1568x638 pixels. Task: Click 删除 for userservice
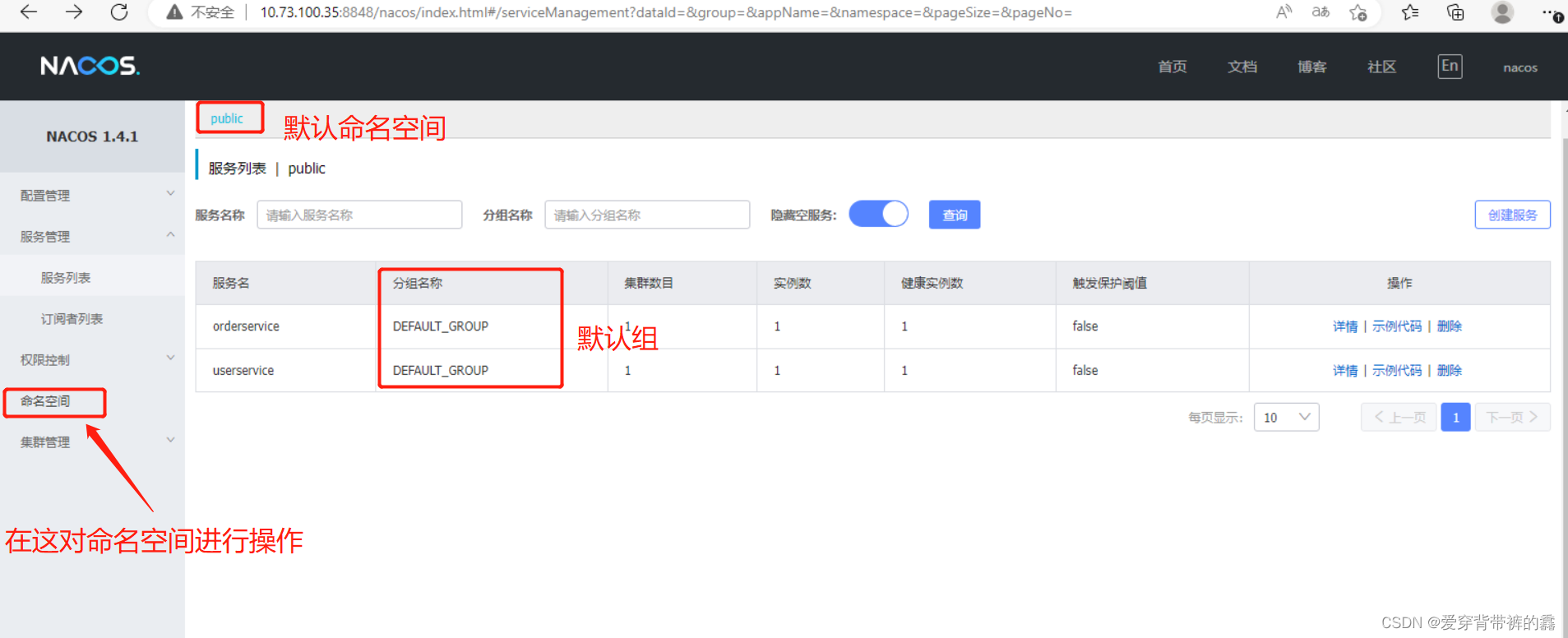[x=1450, y=371]
